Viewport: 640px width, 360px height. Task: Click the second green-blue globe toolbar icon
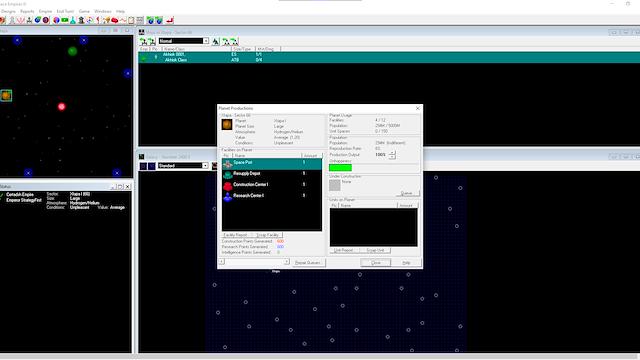click(159, 20)
